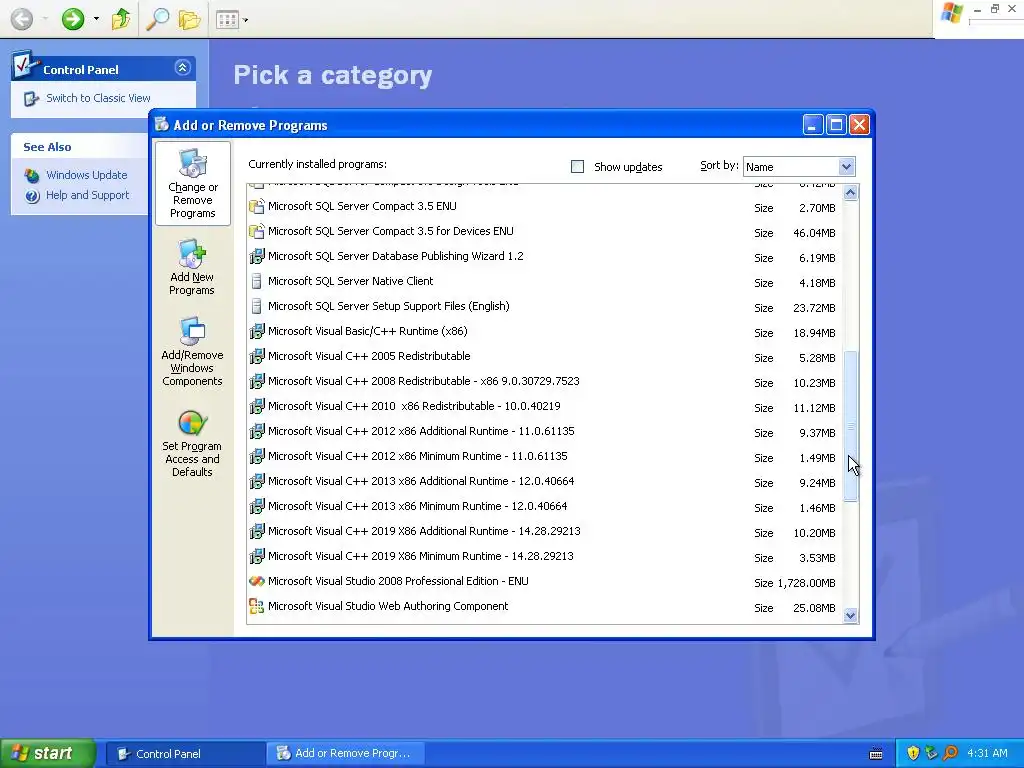Collapse the Control Panel sidebar section

pyautogui.click(x=182, y=67)
